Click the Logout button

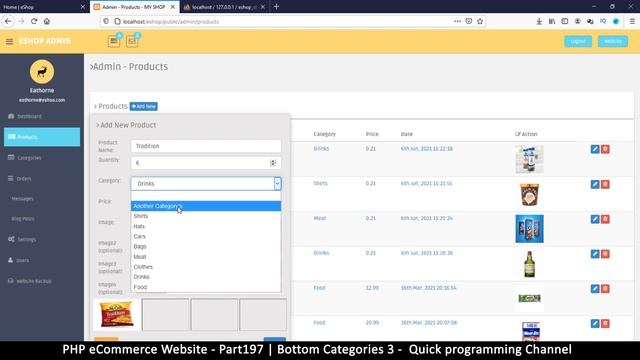tap(578, 41)
